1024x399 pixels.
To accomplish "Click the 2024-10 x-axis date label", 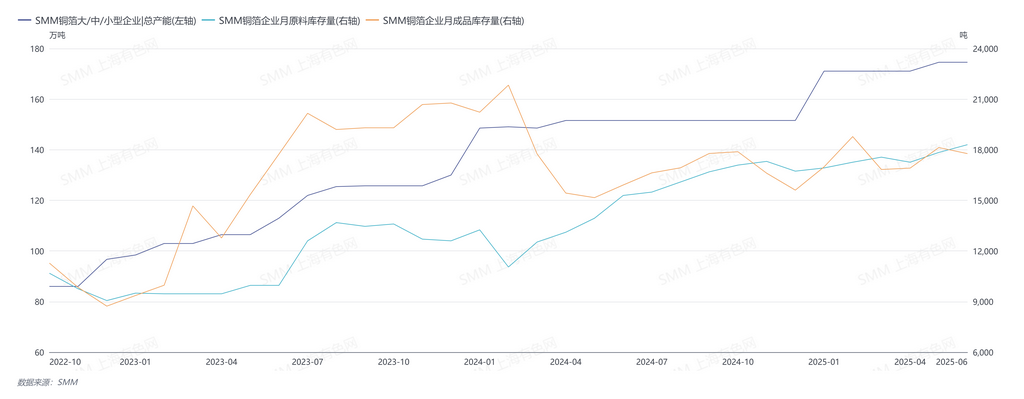I will tap(737, 362).
